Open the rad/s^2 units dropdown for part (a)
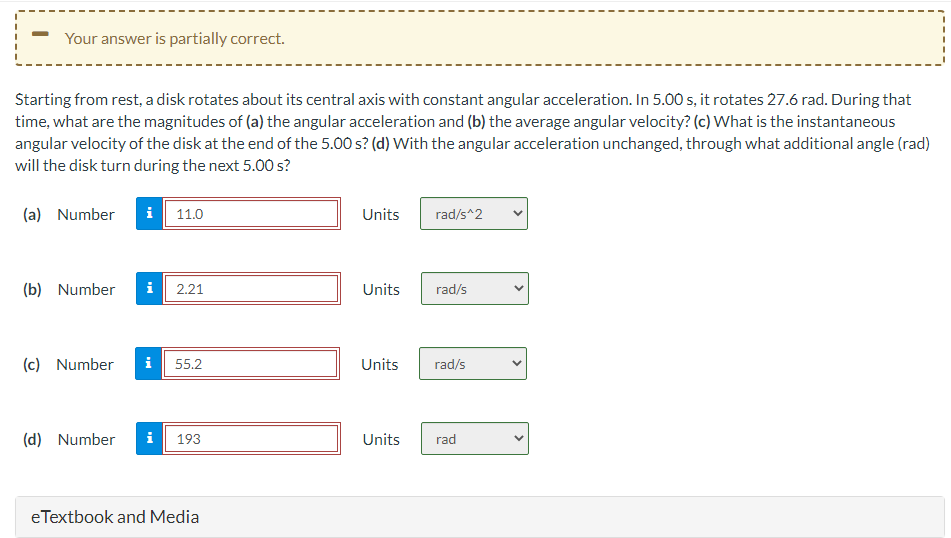Viewport: 951px width, 538px height. 474,214
